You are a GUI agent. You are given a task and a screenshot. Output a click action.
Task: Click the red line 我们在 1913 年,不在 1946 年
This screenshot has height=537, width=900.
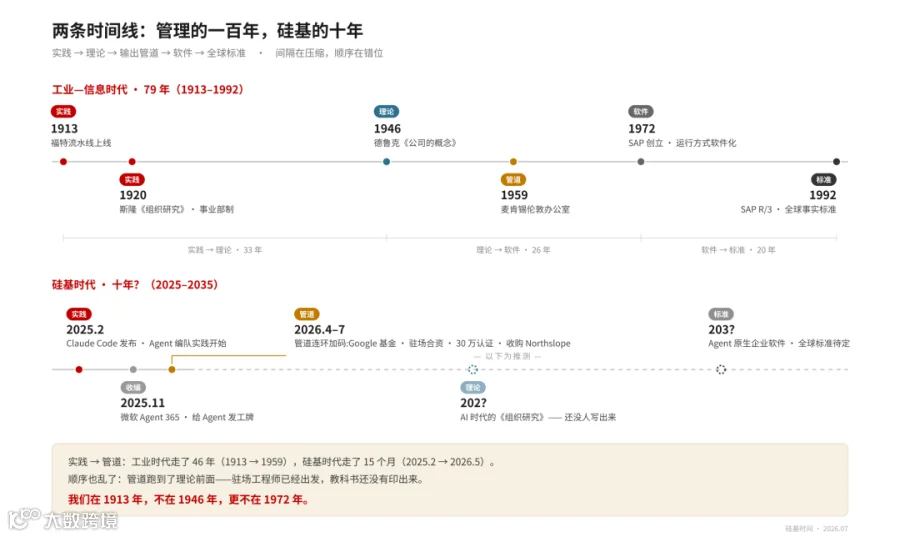(x=189, y=500)
